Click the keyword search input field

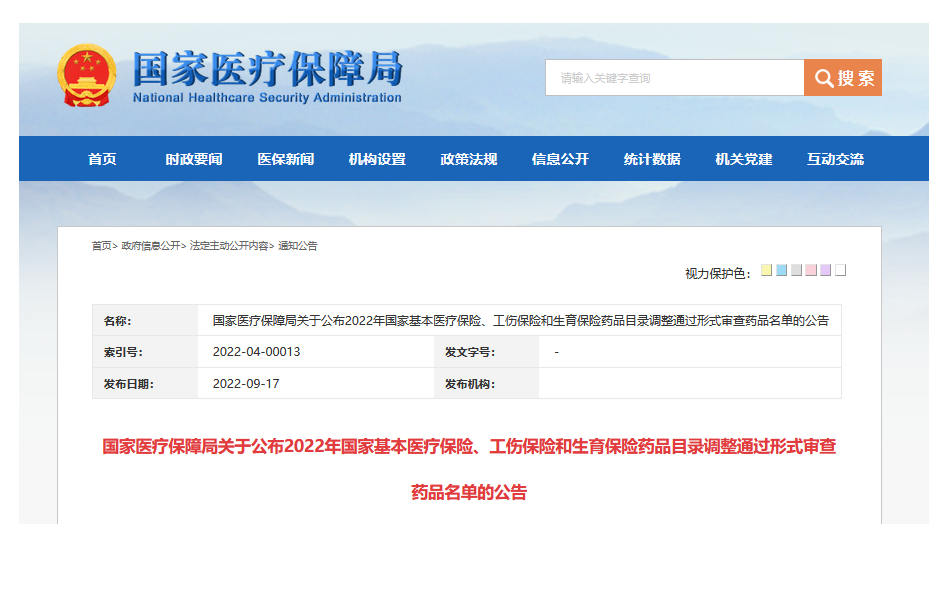pos(674,78)
